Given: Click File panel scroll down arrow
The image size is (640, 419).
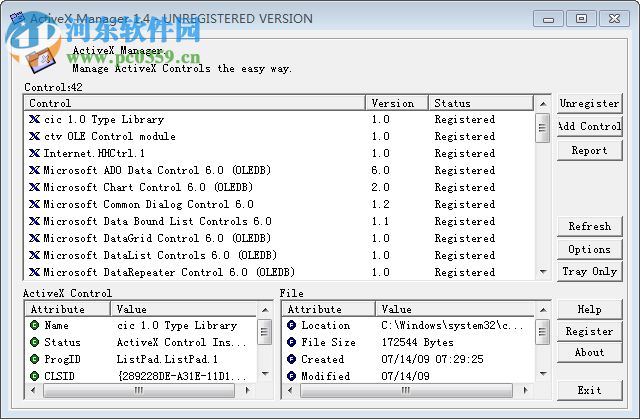Looking at the screenshot, I should coord(543,374).
